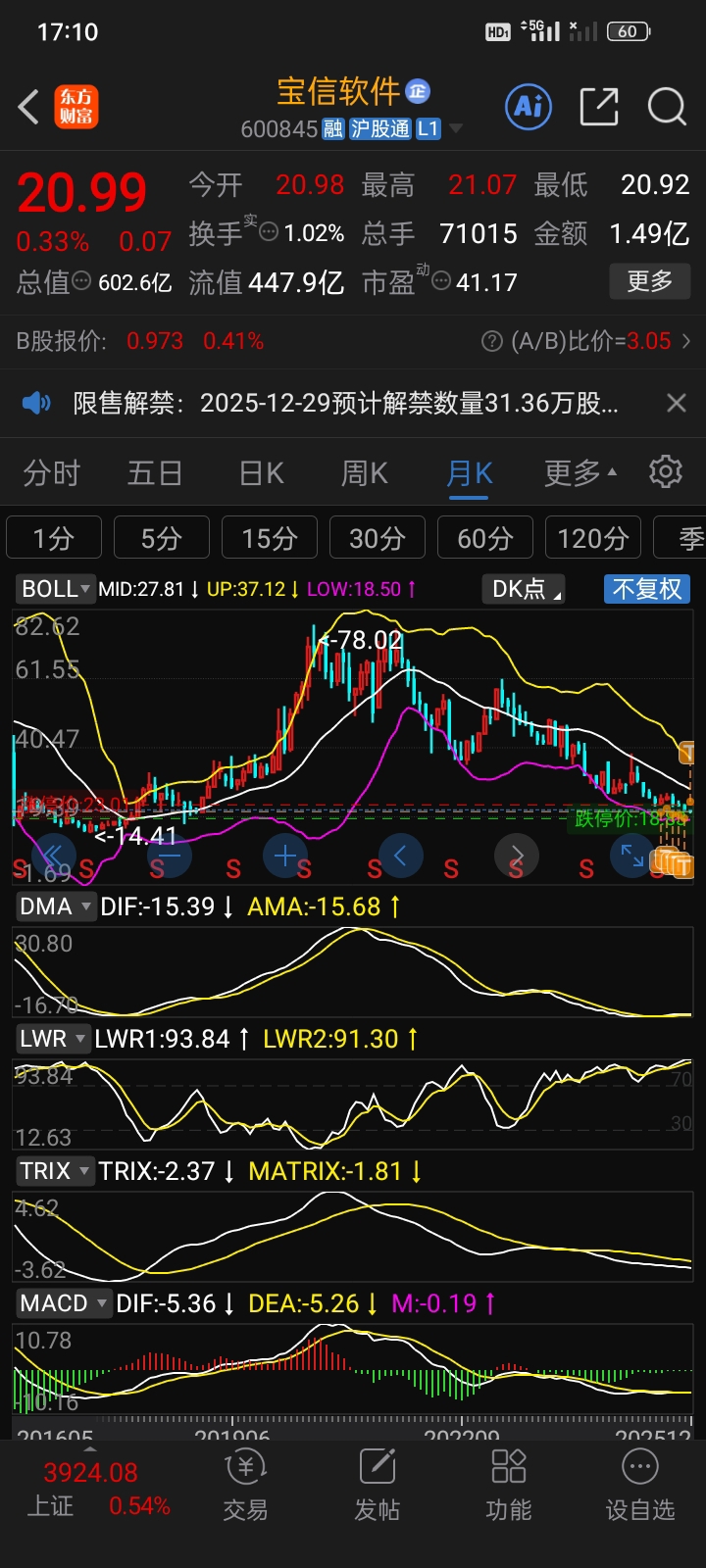
Task: Expand chart to fullscreen icon
Action: [x=632, y=857]
